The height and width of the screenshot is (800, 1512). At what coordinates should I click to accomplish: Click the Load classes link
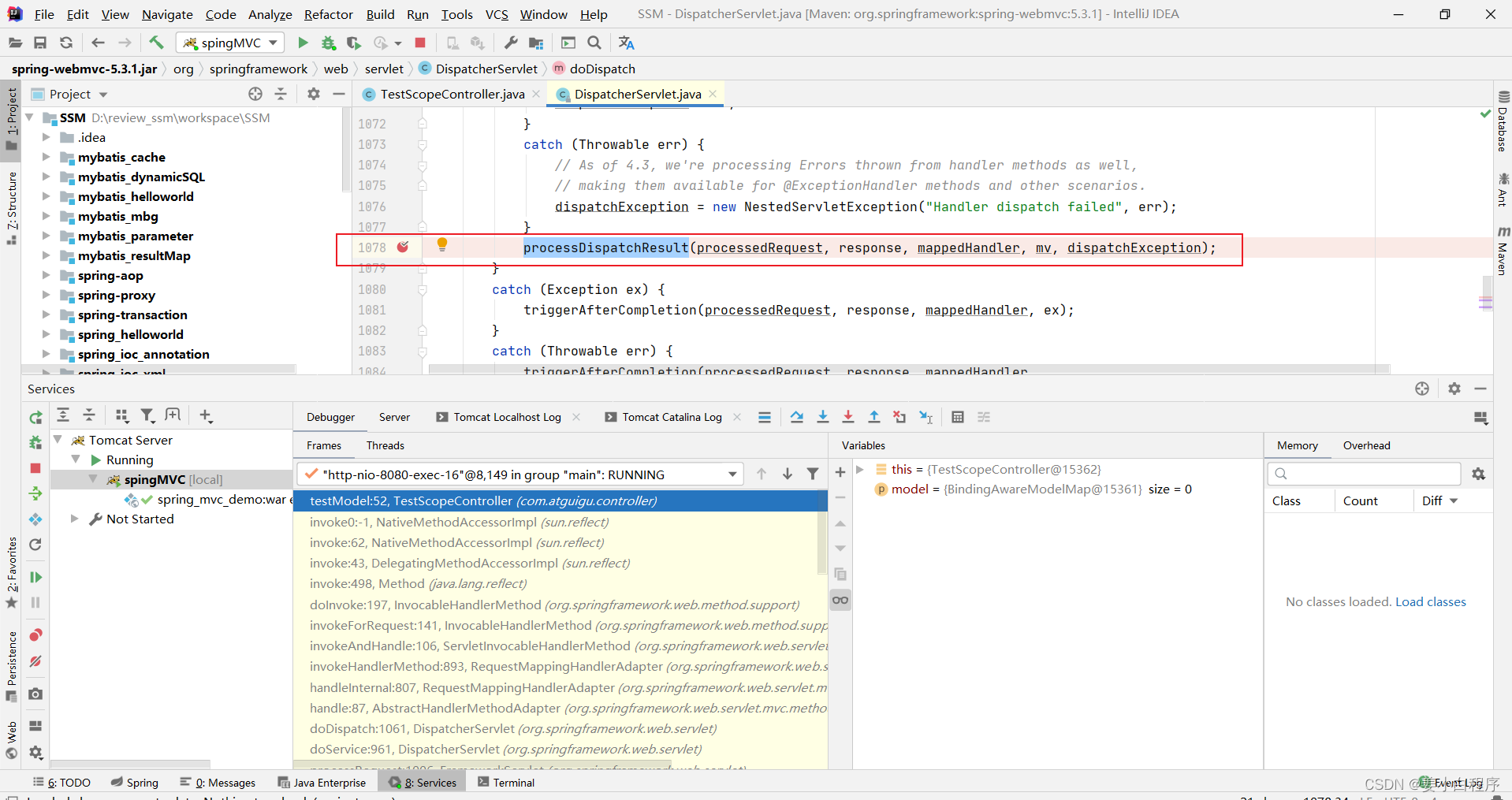coord(1431,601)
